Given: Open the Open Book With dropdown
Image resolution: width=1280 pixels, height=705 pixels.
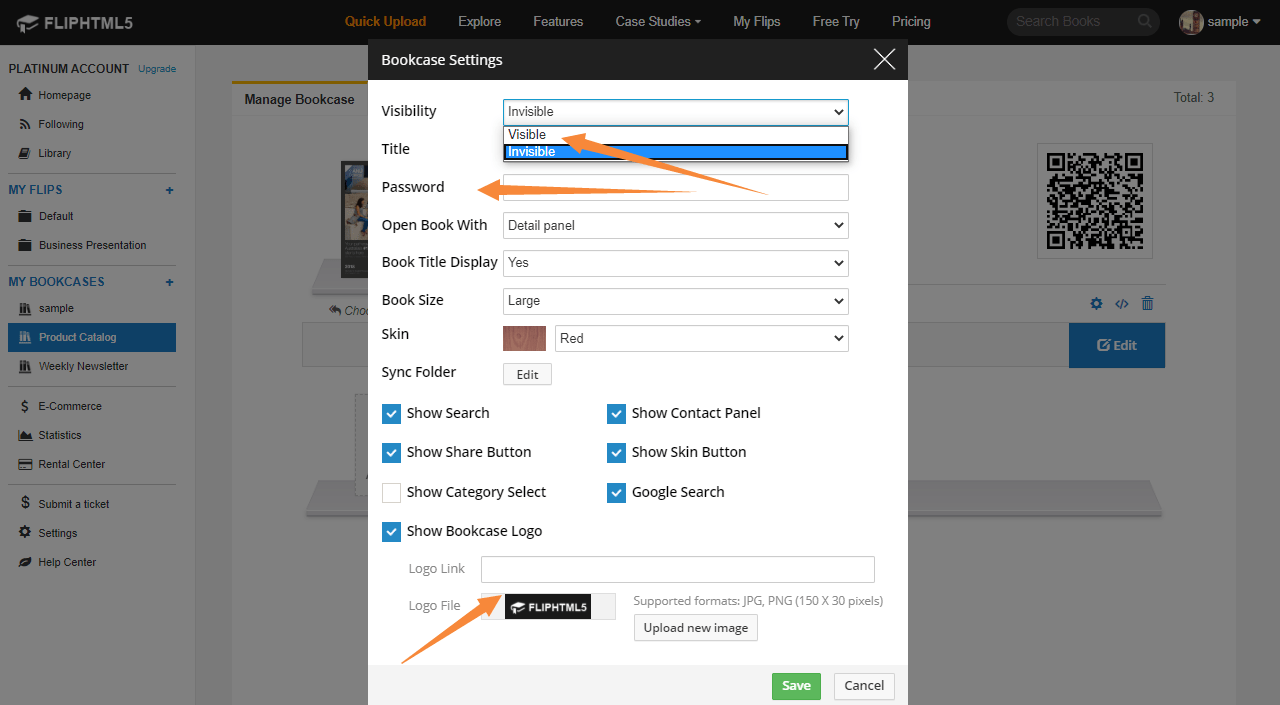Looking at the screenshot, I should coord(675,225).
